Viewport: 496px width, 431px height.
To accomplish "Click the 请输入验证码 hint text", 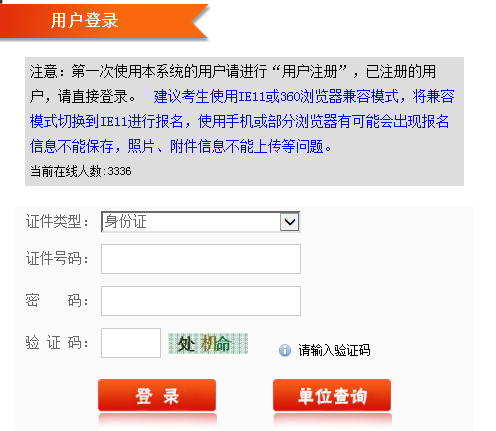I will [334, 350].
